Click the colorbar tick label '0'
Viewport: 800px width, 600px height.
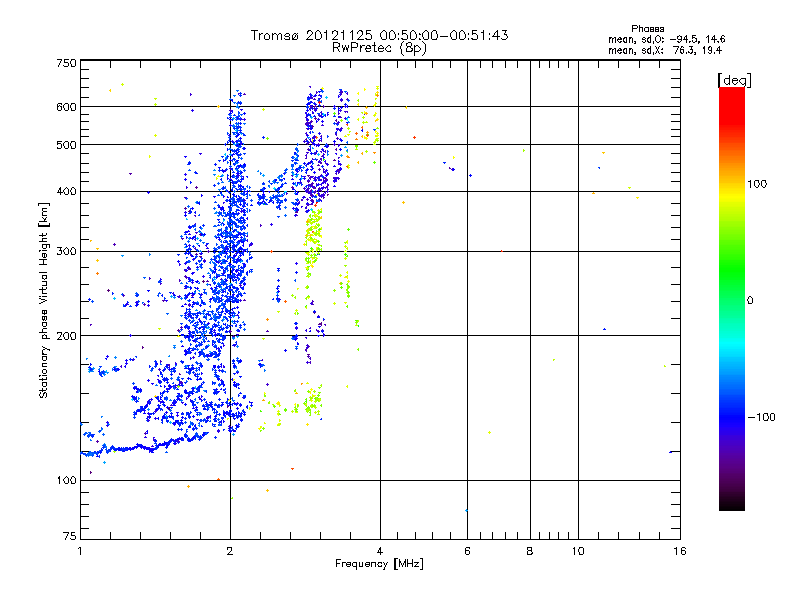(750, 301)
